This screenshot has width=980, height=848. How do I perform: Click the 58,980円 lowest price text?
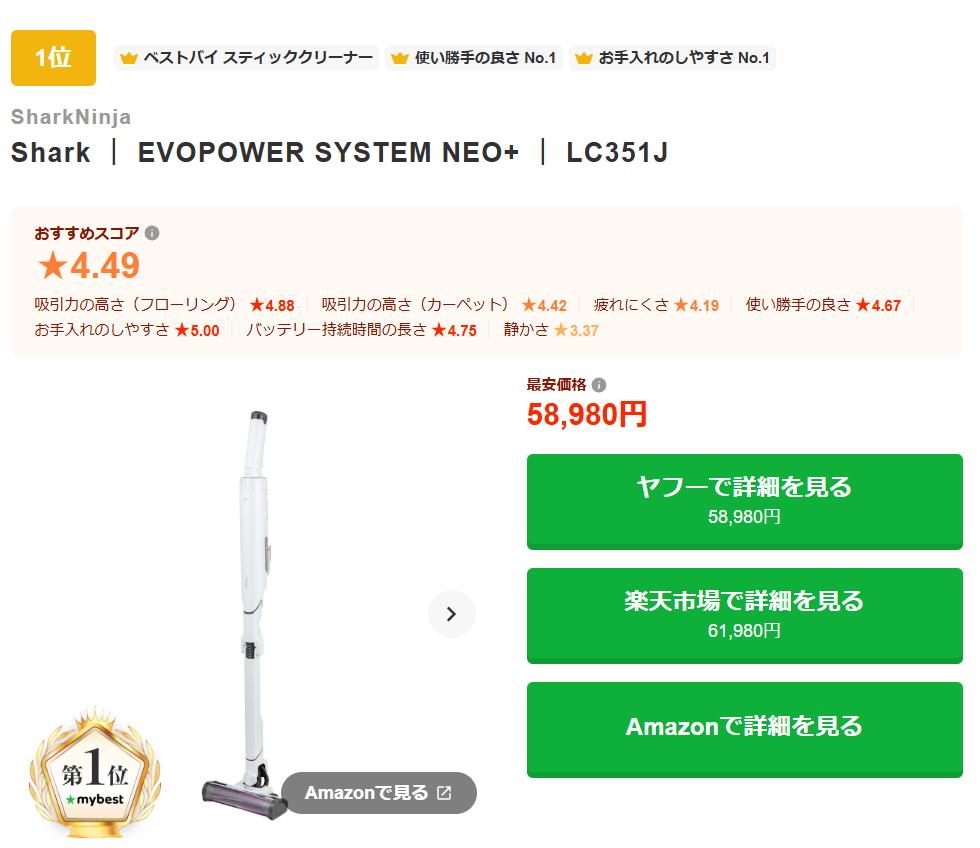[x=586, y=414]
